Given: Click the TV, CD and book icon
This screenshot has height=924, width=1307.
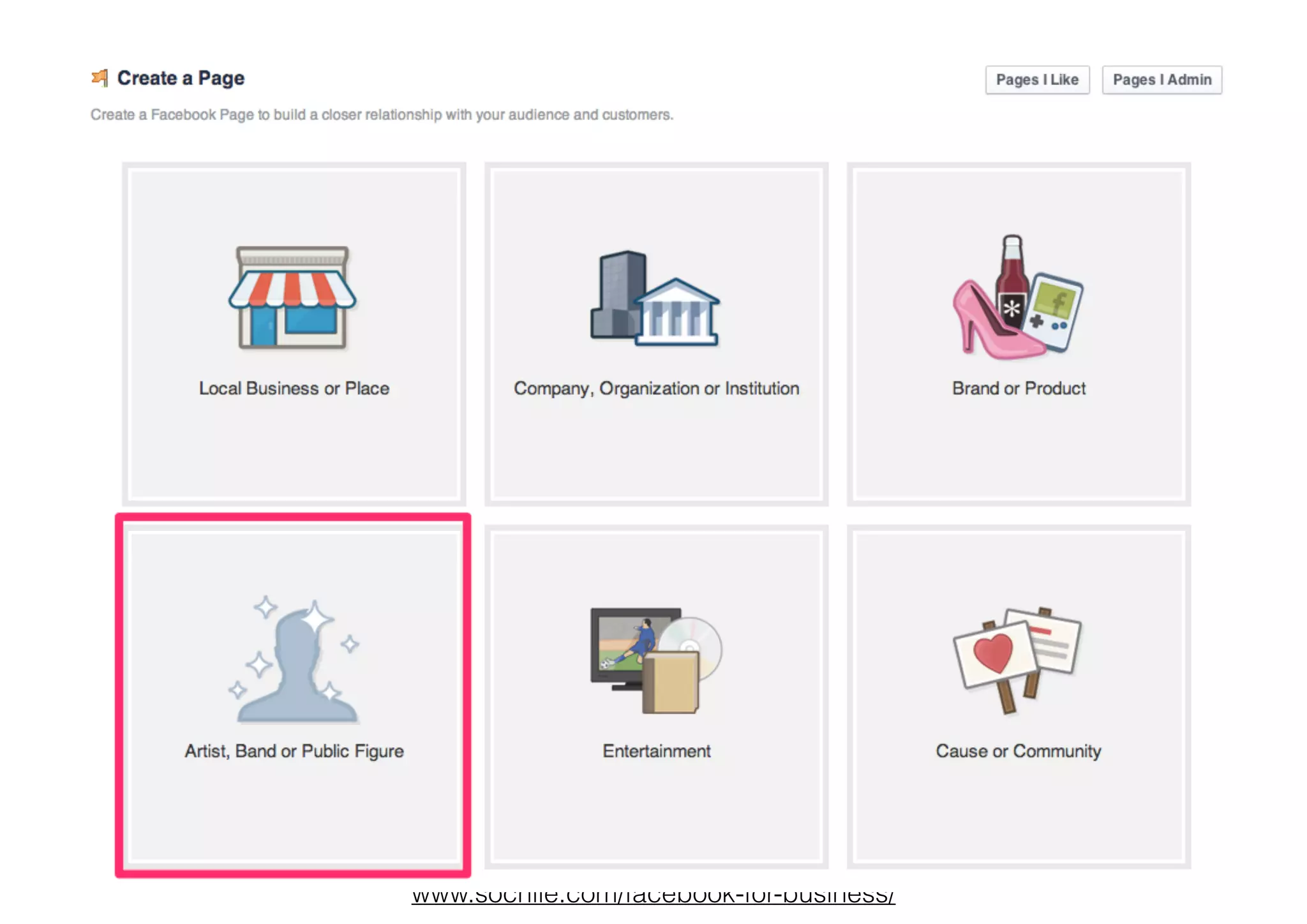Looking at the screenshot, I should [x=655, y=660].
